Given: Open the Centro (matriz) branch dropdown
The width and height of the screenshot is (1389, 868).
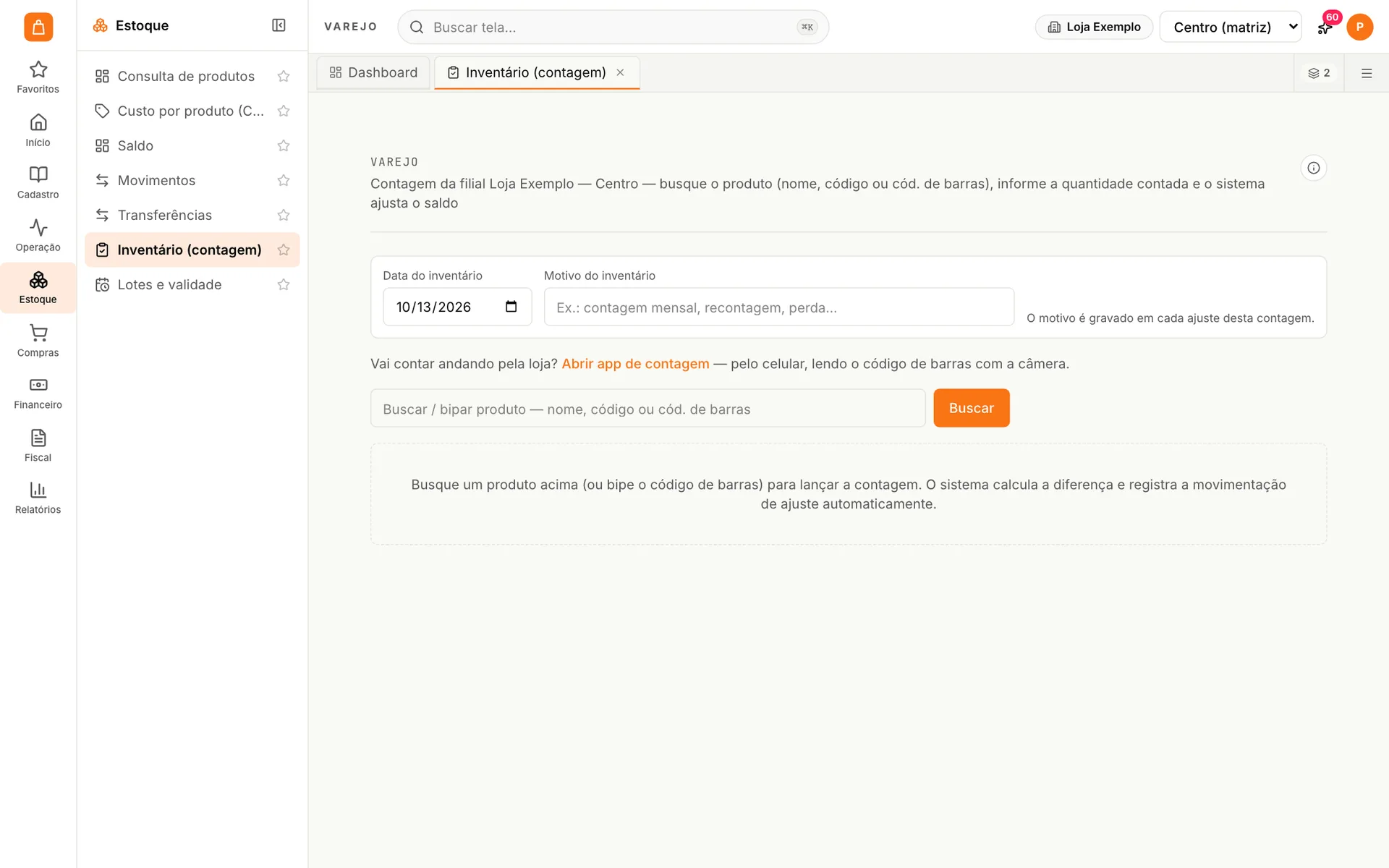Looking at the screenshot, I should 1230,27.
